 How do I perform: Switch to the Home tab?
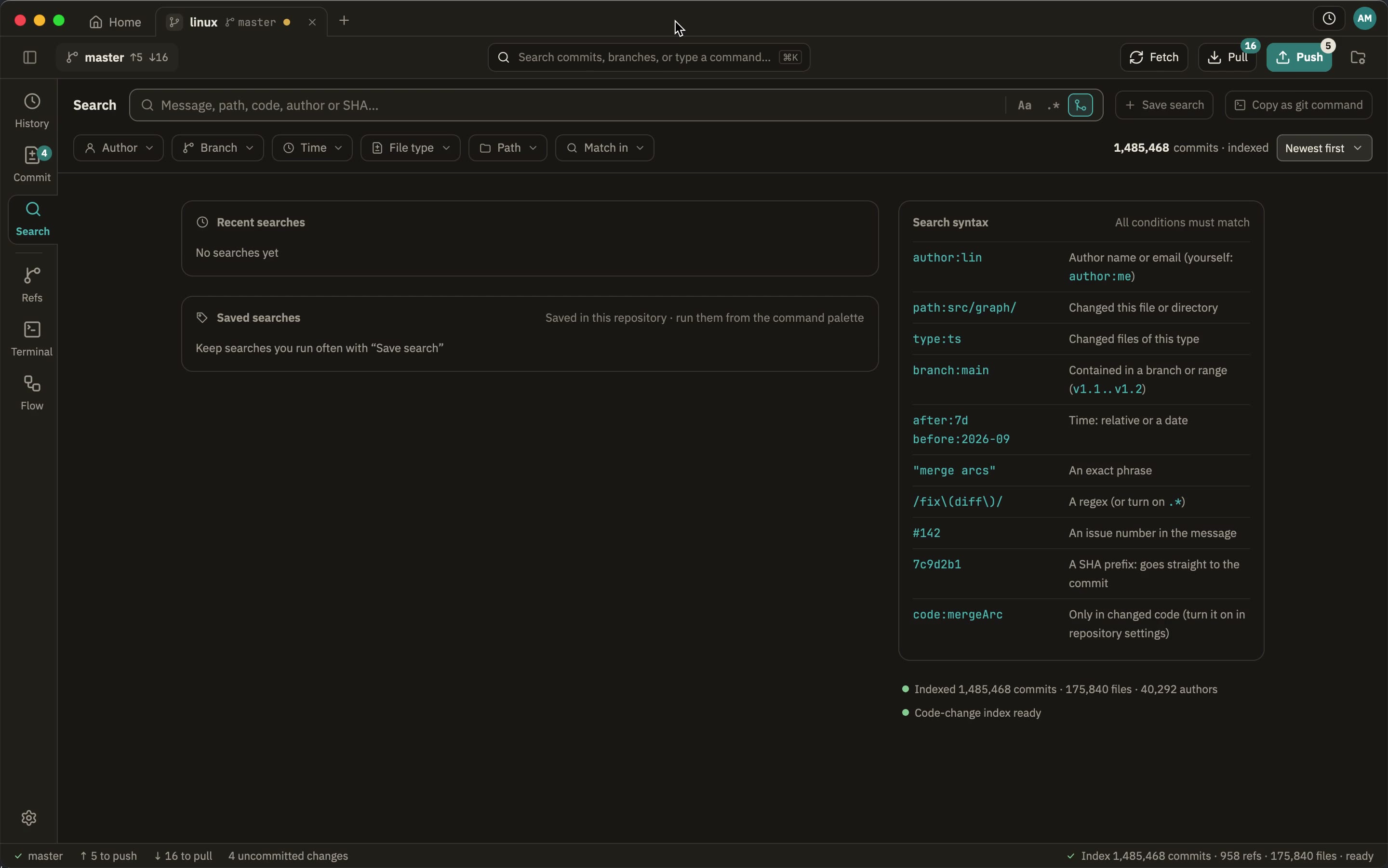[x=116, y=22]
